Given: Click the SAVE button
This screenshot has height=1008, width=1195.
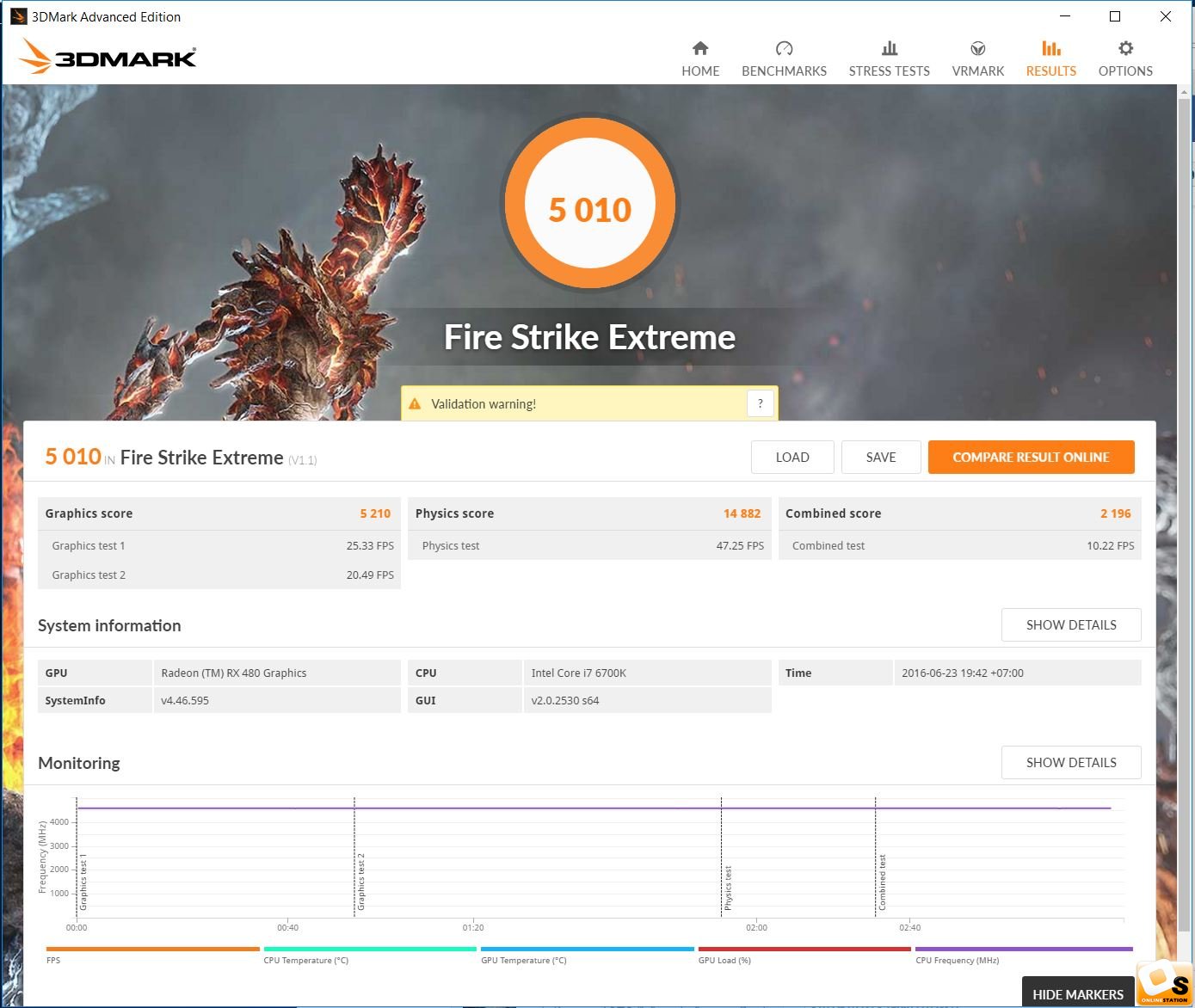Looking at the screenshot, I should click(881, 458).
